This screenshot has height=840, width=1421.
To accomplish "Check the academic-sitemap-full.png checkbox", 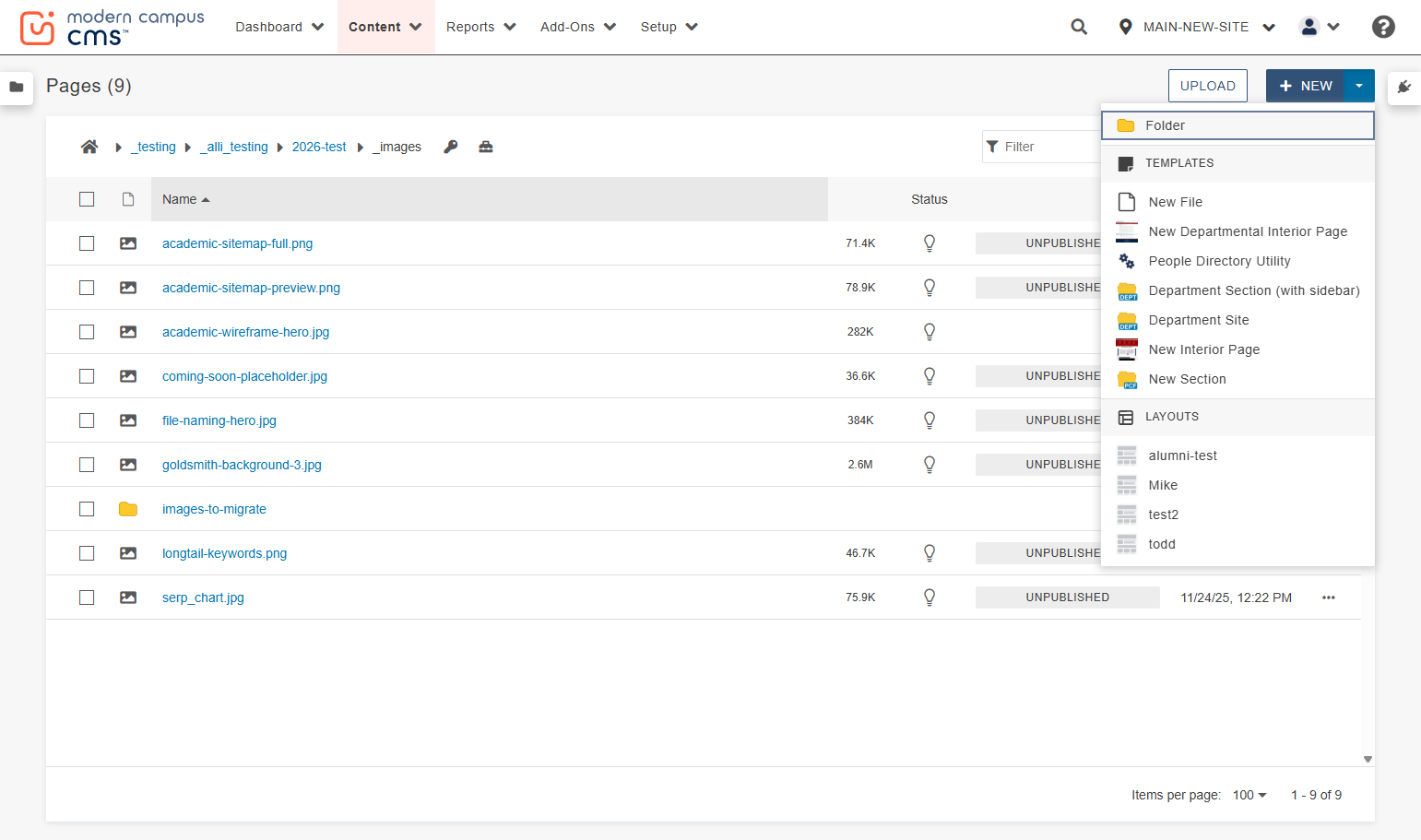I will [87, 243].
